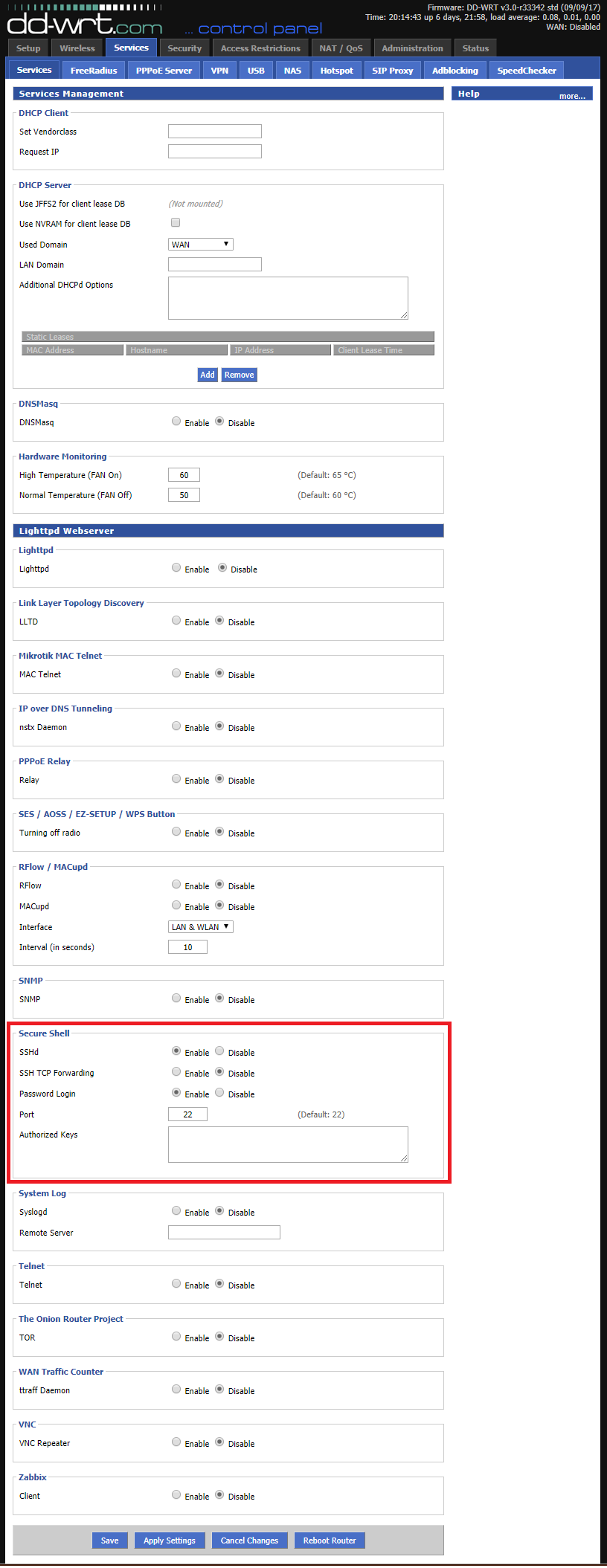Disable Password Login for Secure Shell
Screen dimensions: 607x1568
[219, 1092]
